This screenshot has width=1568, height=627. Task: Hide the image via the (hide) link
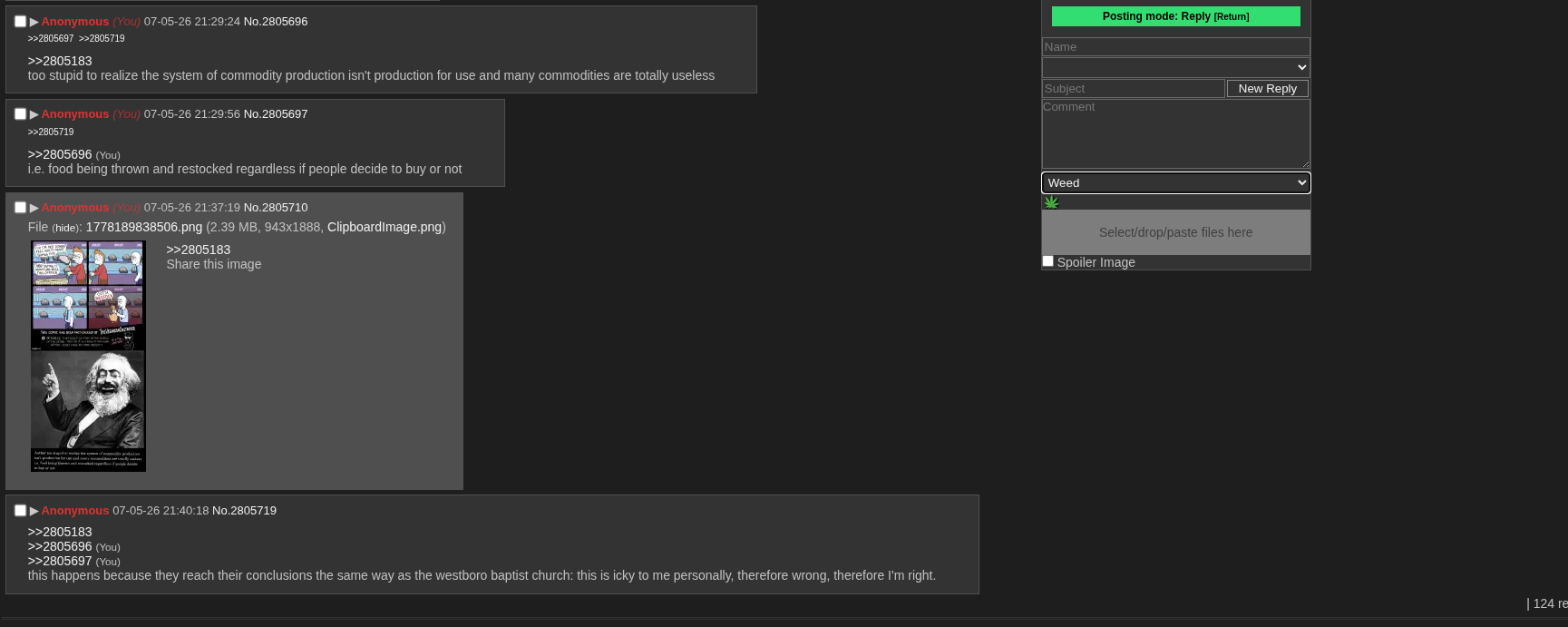coord(66,228)
